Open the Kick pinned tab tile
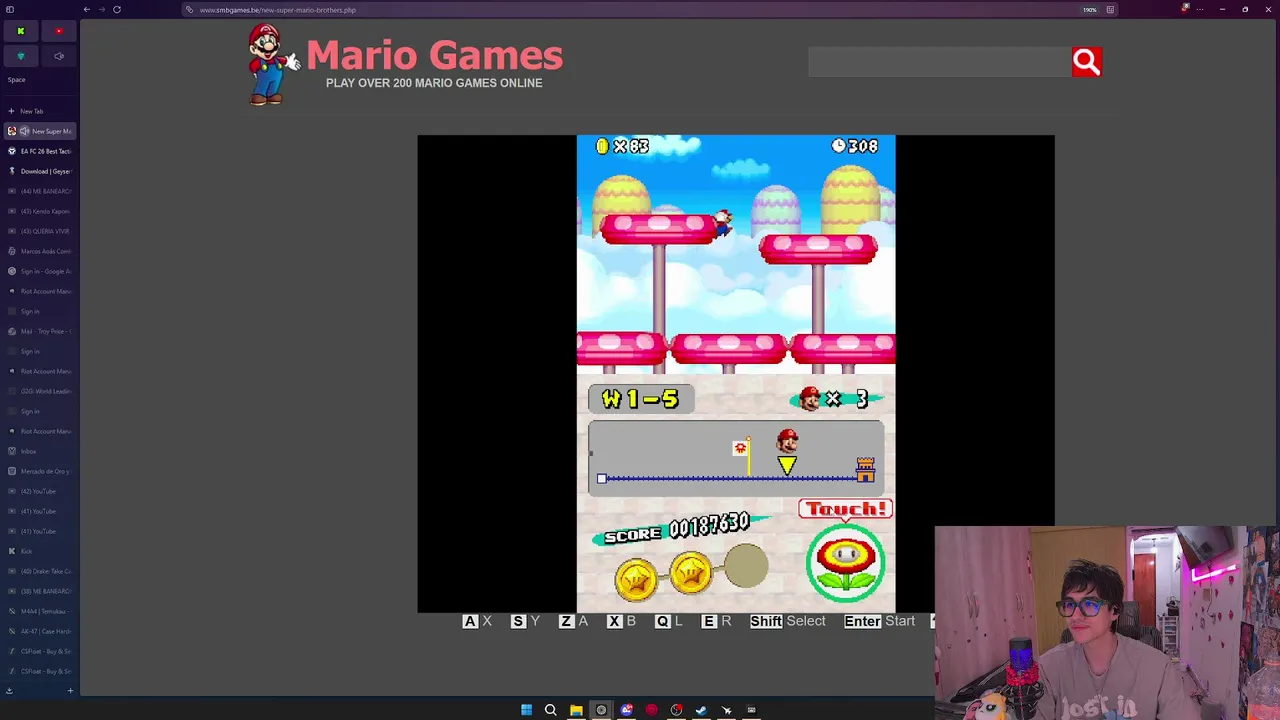The image size is (1280, 720). point(20,31)
